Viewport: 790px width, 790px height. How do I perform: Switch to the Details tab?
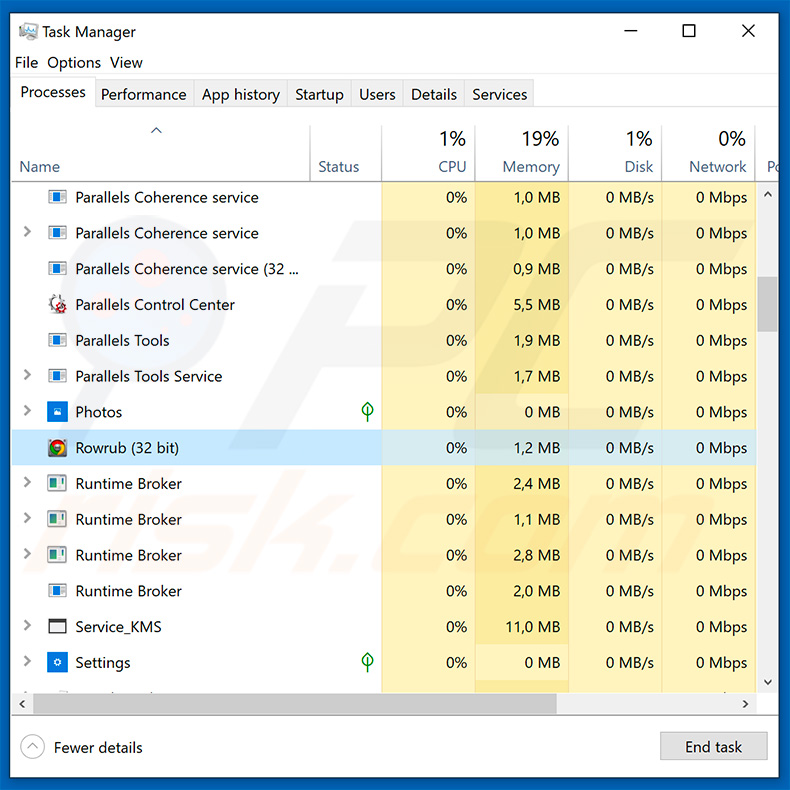pos(434,94)
